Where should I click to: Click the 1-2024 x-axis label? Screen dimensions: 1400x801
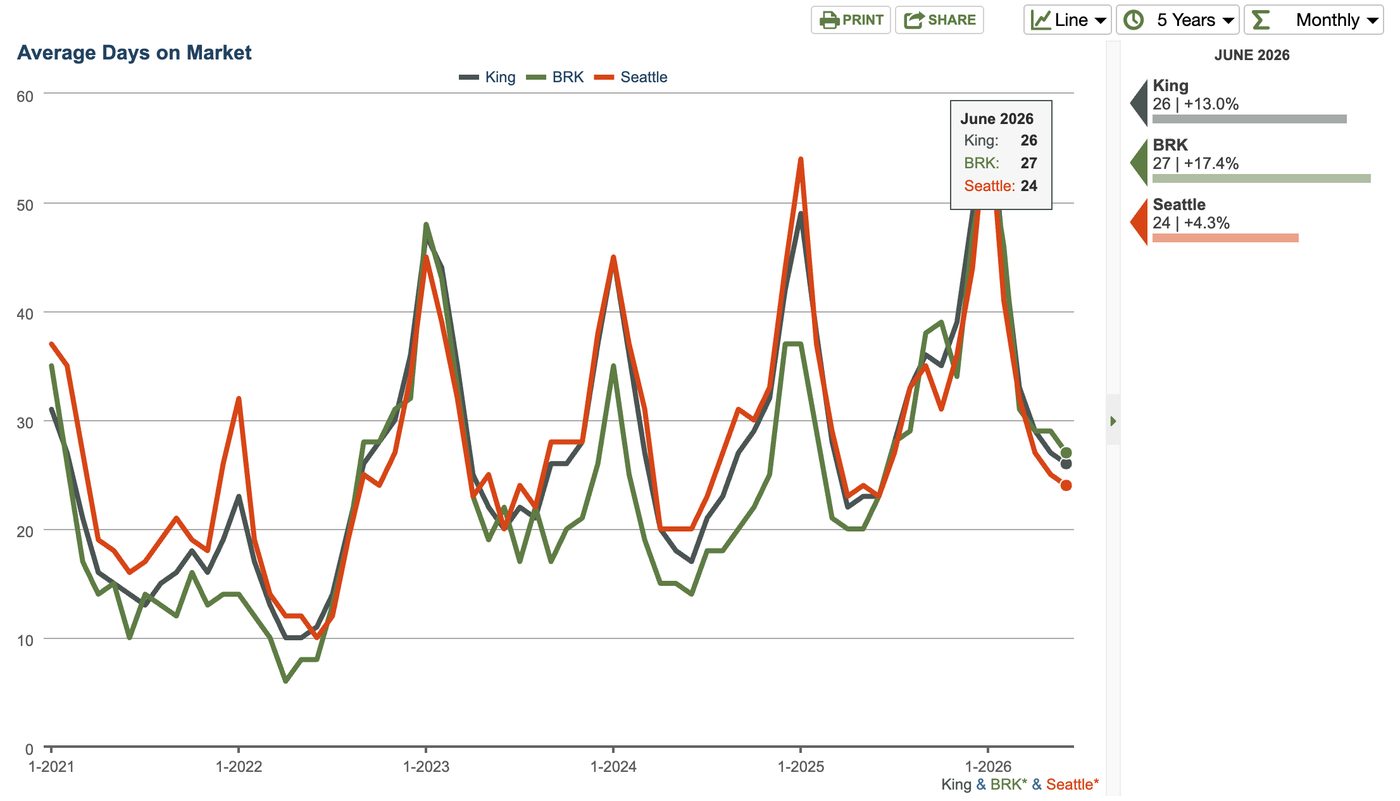[613, 767]
